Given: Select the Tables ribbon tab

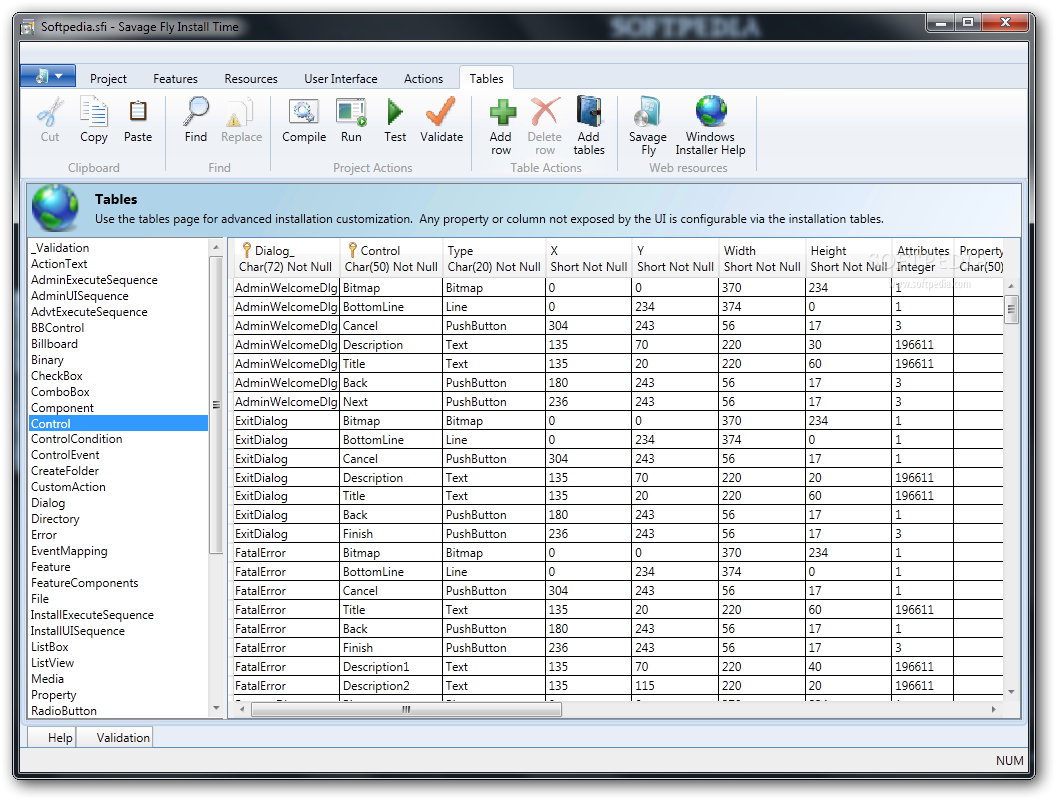Looking at the screenshot, I should pos(486,79).
